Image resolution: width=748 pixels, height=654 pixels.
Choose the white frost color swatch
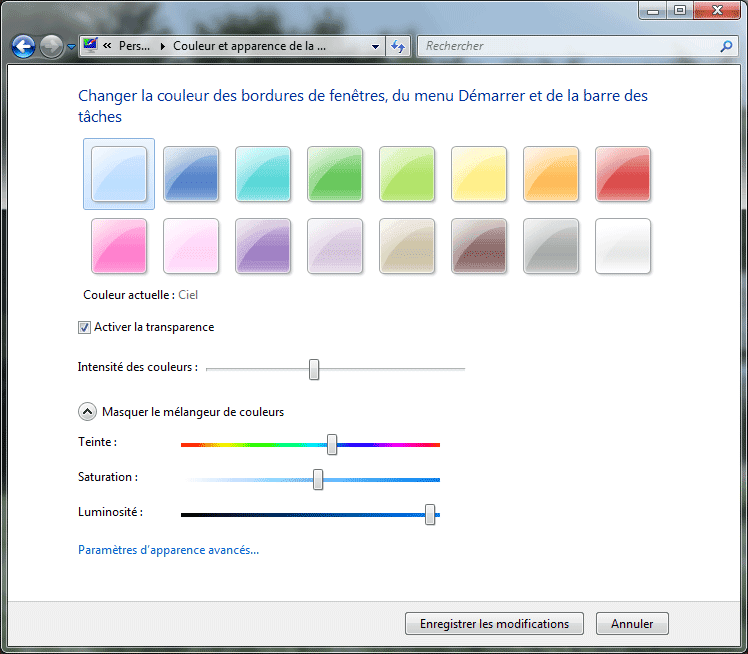click(623, 246)
